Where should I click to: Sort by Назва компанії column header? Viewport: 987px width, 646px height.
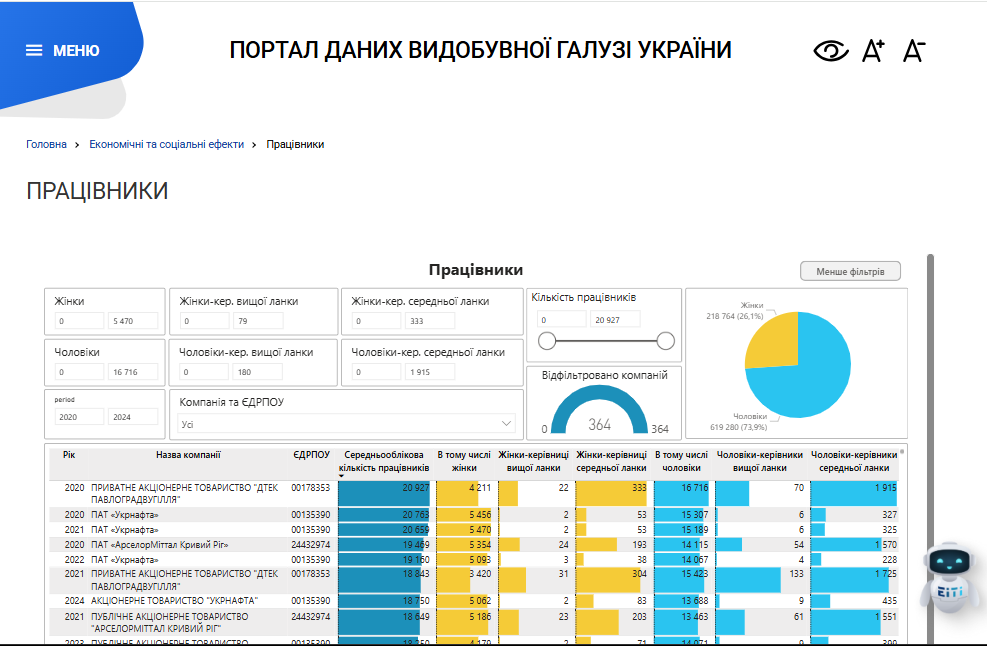pos(187,455)
